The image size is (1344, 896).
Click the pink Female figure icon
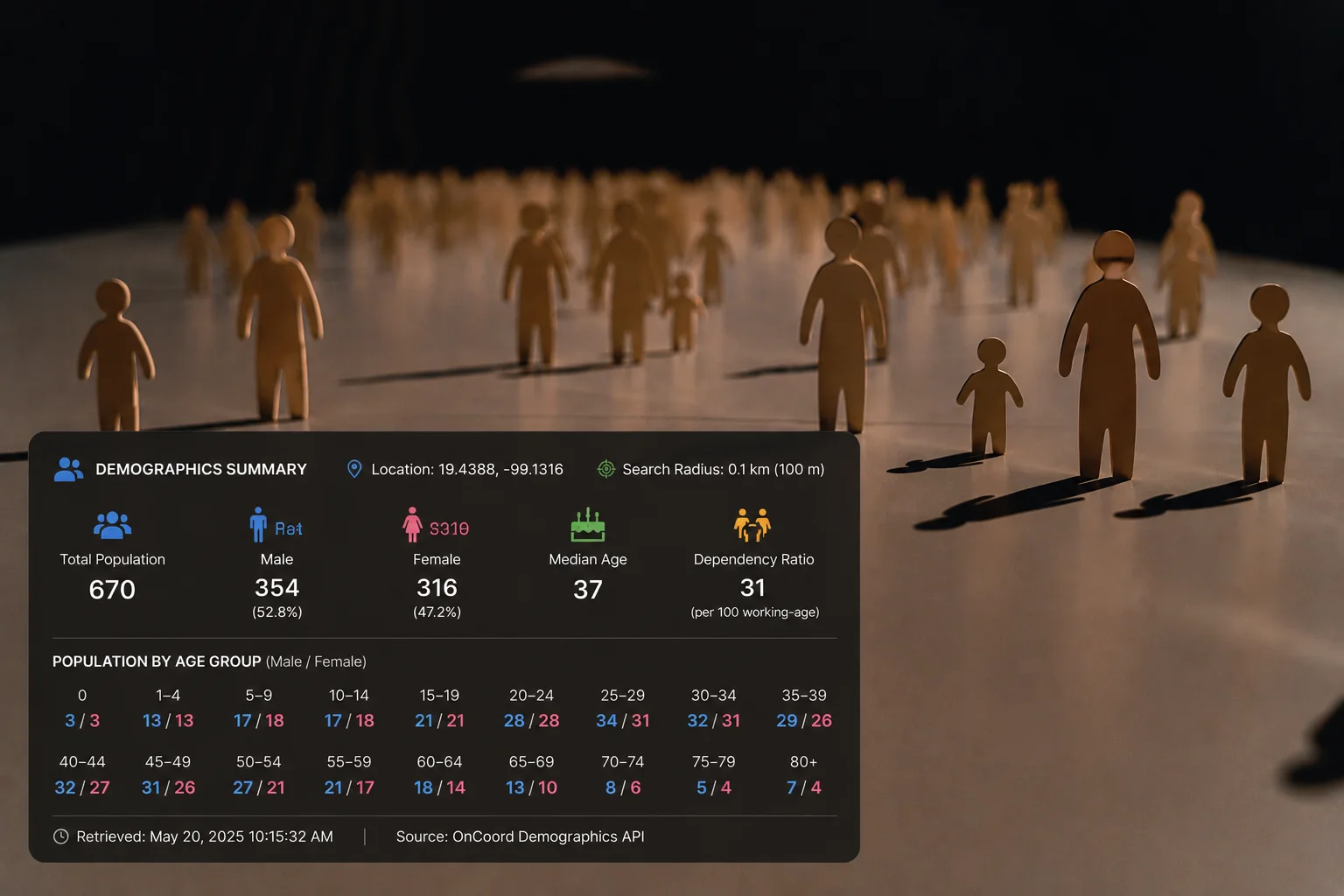pyautogui.click(x=412, y=524)
